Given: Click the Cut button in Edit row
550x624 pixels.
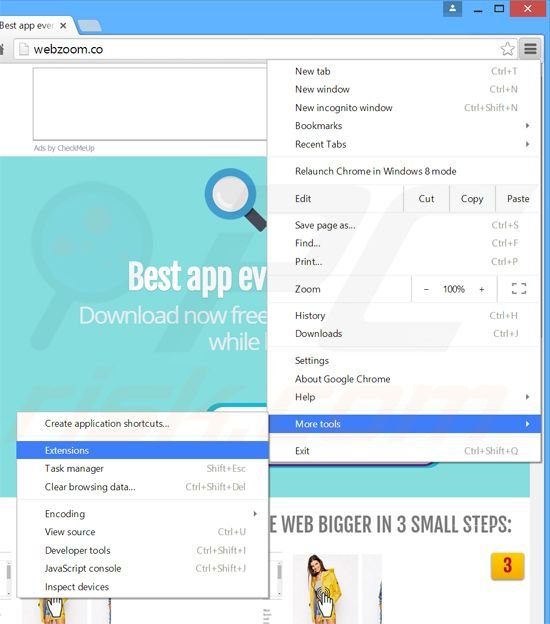Looking at the screenshot, I should 426,199.
